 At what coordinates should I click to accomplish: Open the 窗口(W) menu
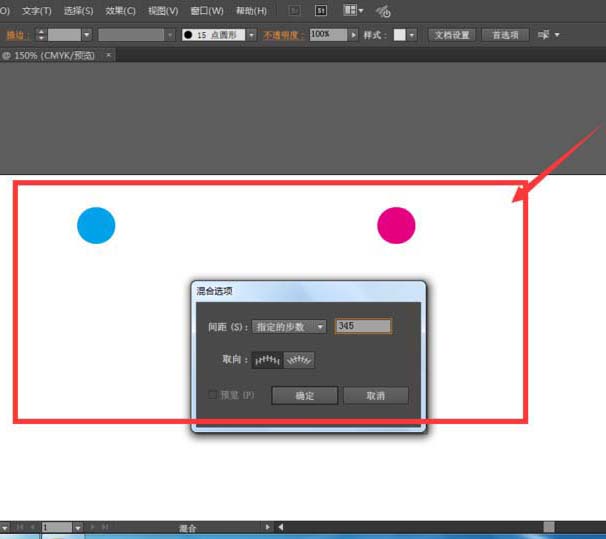point(207,11)
